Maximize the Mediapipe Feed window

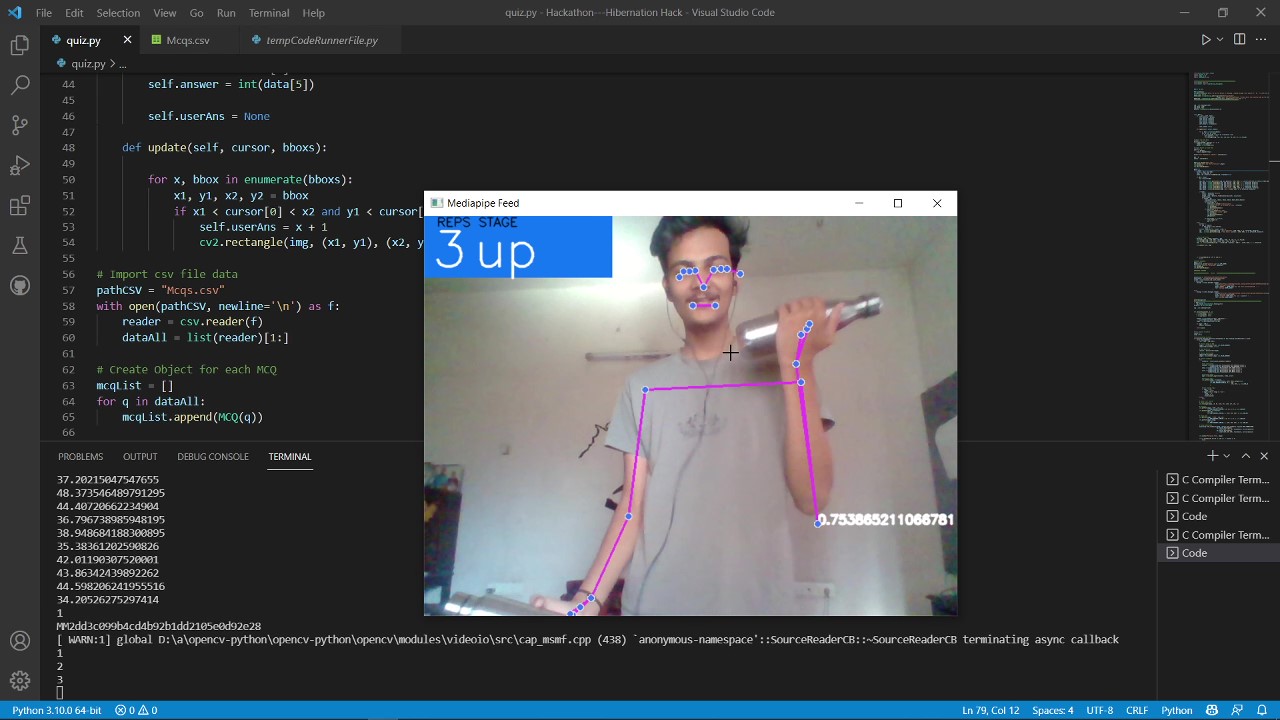pyautogui.click(x=897, y=203)
